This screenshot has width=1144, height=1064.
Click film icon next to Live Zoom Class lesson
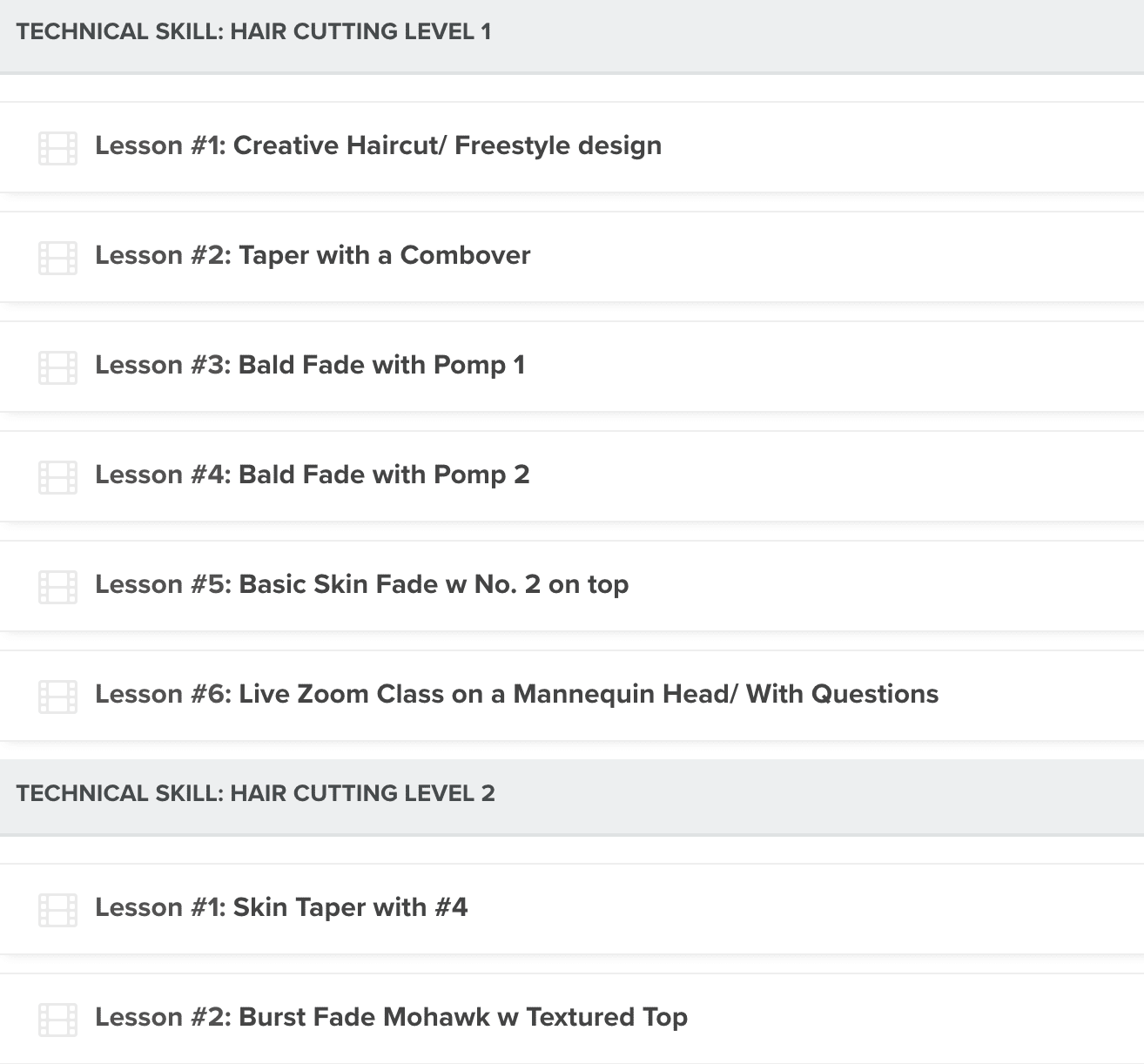[x=58, y=697]
